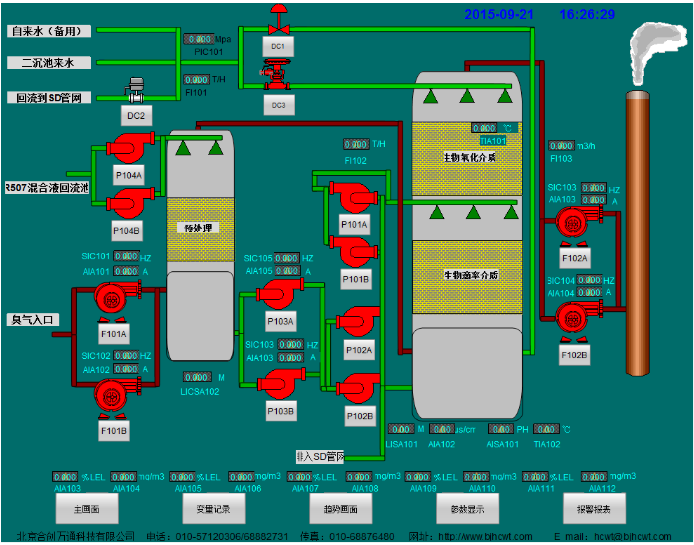Select the P101A red pump symbol
This screenshot has width=694, height=545.
click(353, 197)
